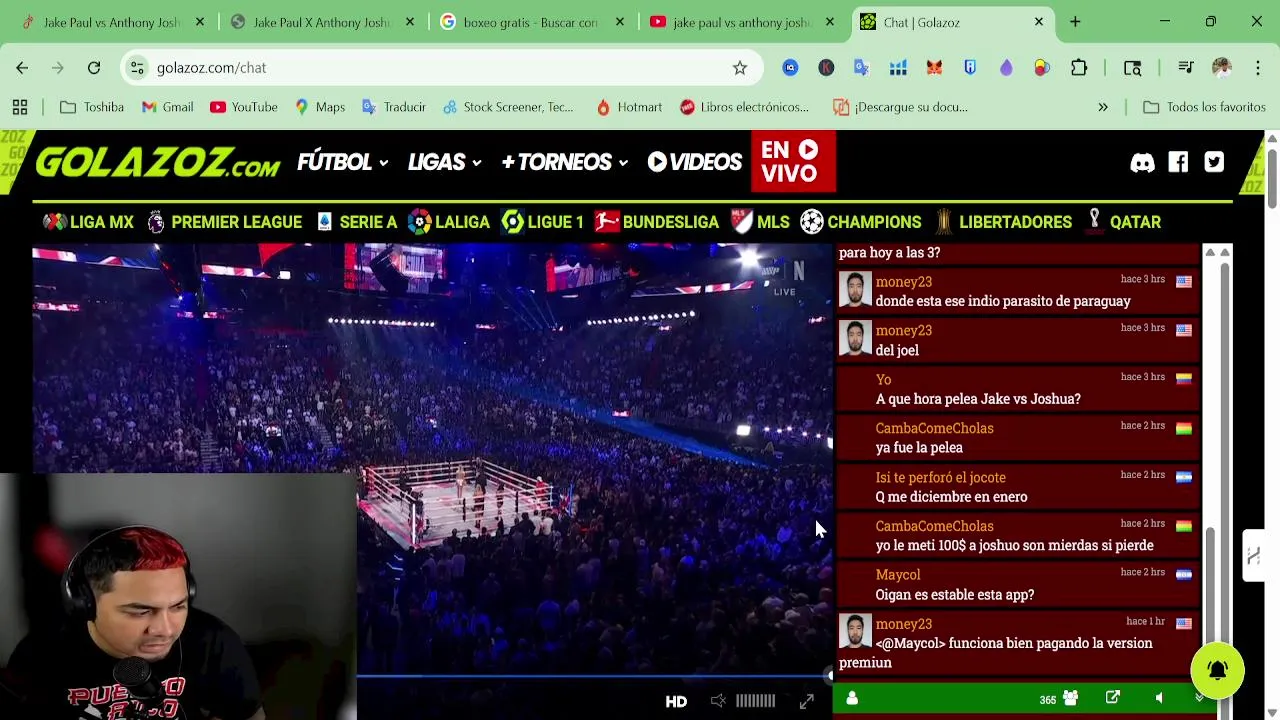Click the EN VIVO red button
The height and width of the screenshot is (720, 1280).
pos(793,161)
